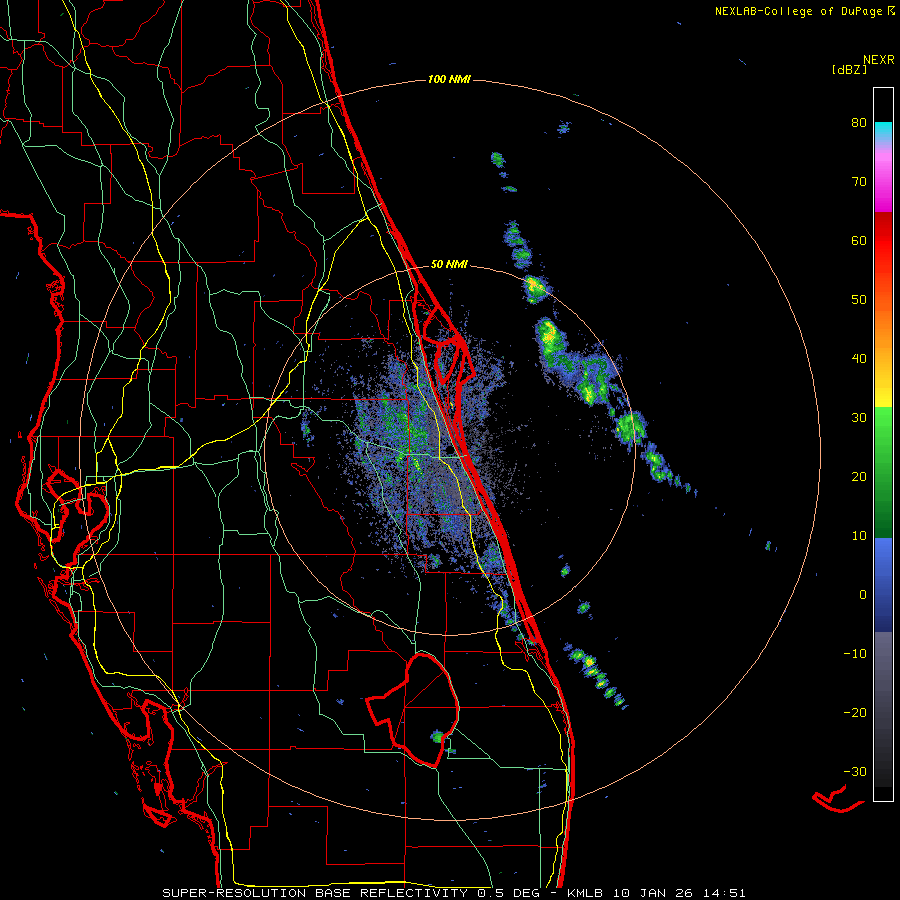Image resolution: width=900 pixels, height=900 pixels.
Task: Click the 50 NMI range ring label
Action: pos(449,265)
